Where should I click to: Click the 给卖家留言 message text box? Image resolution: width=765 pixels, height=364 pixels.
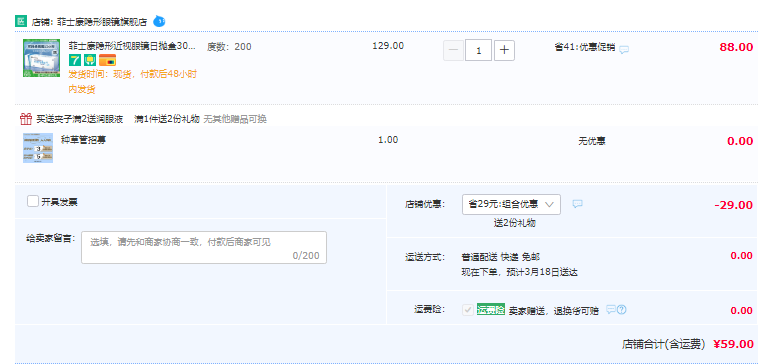tap(204, 247)
